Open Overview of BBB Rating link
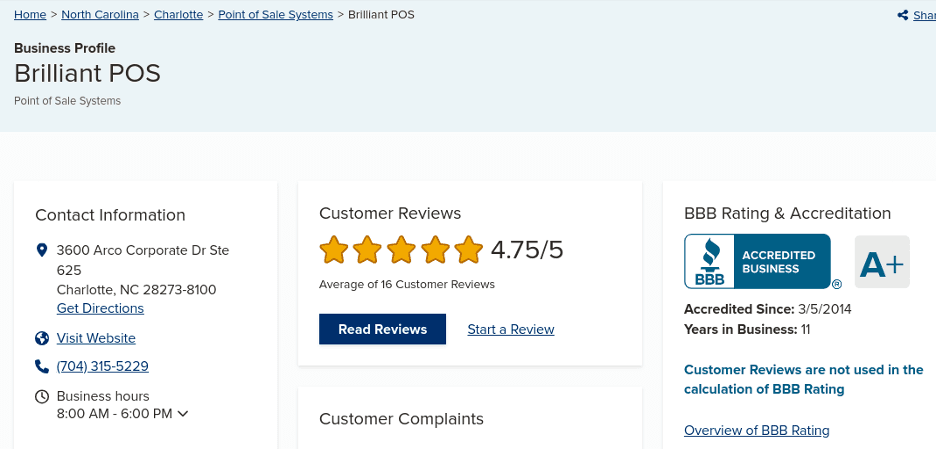This screenshot has height=450, width=936. [x=756, y=430]
